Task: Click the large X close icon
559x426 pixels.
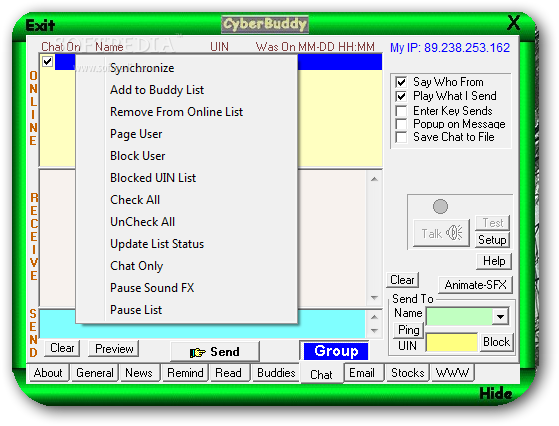Action: (513, 23)
